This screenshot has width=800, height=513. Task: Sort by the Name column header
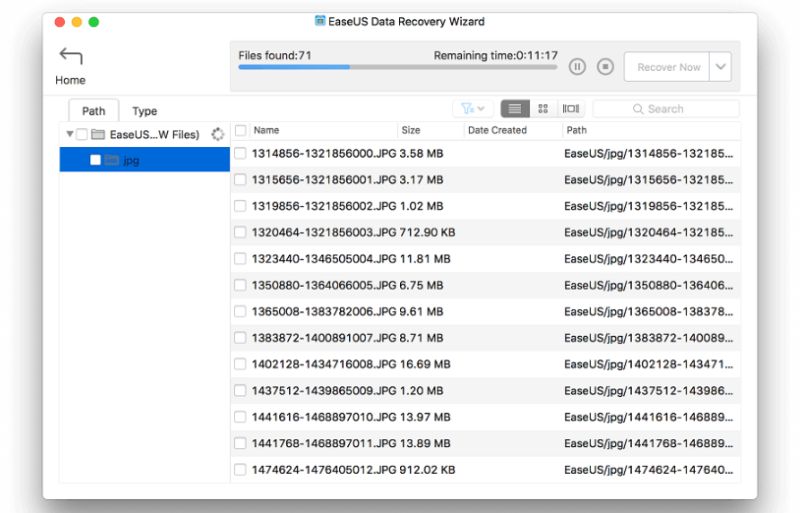pyautogui.click(x=323, y=130)
